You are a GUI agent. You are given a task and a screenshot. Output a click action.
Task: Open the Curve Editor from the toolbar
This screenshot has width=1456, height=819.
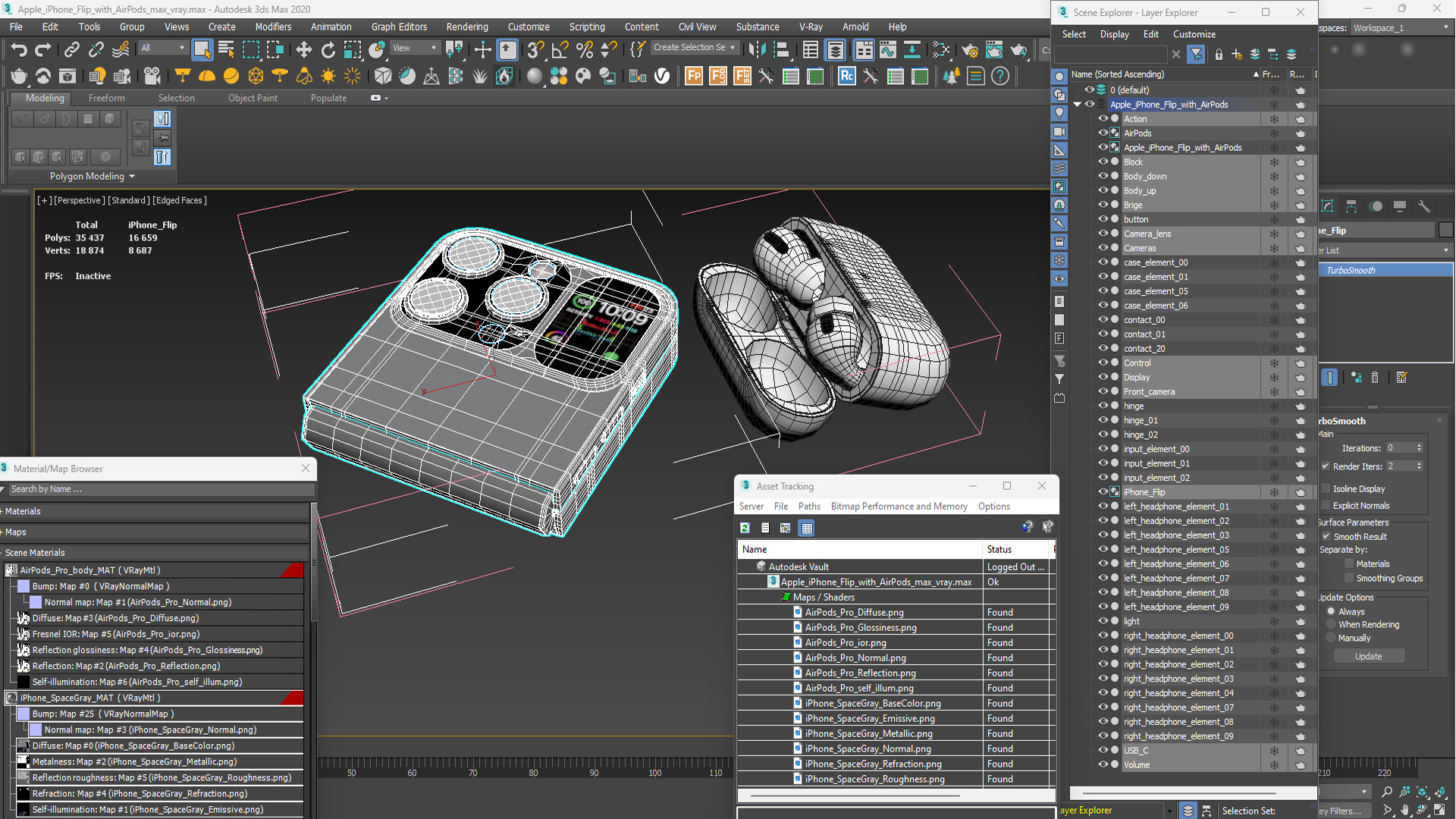coord(887,50)
